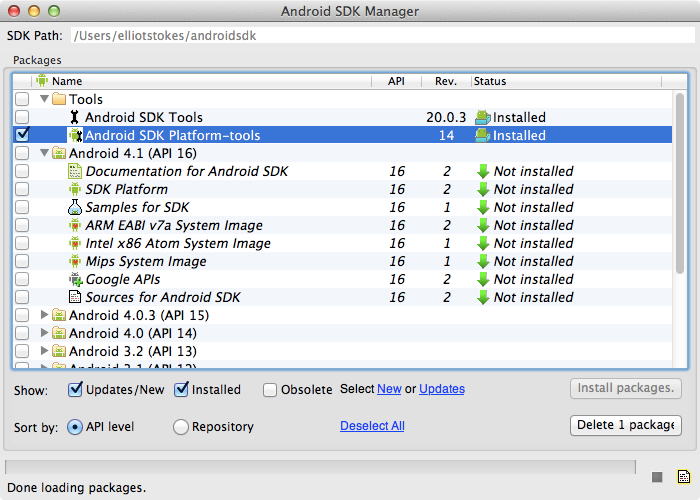Viewport: 700px width, 500px height.
Task: Click the Status column header
Action: [x=566, y=81]
